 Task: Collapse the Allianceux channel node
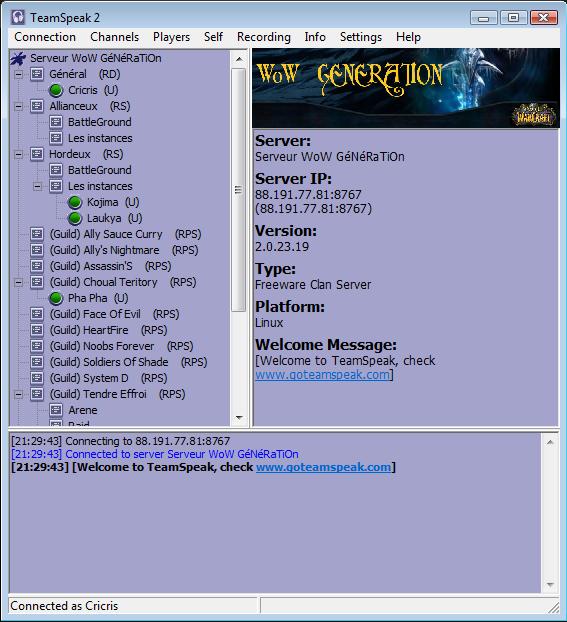(18, 106)
